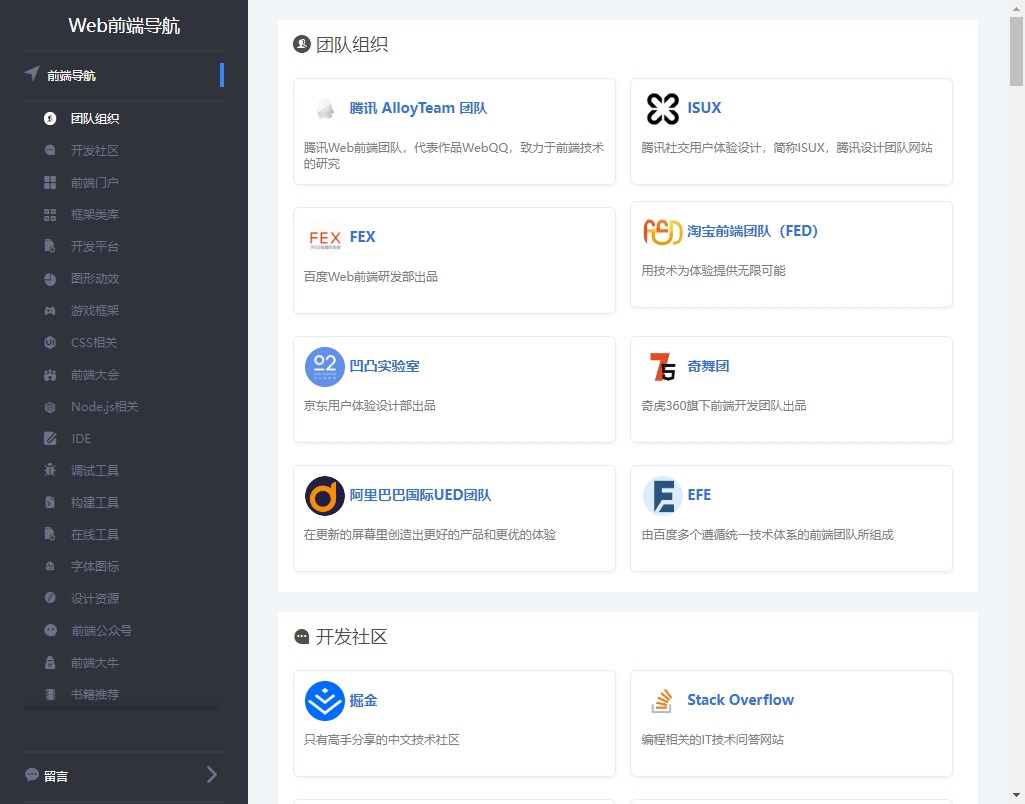Open the EFE title link

699,495
